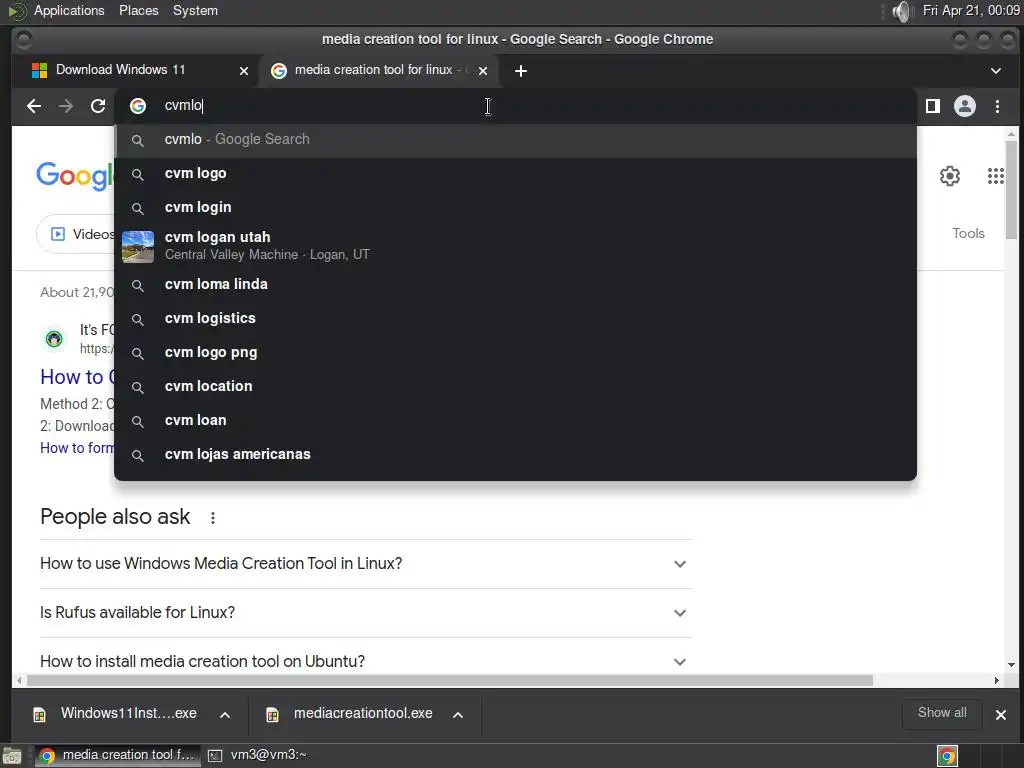The image size is (1024, 768).
Task: Close the downloads bar
Action: [1000, 714]
